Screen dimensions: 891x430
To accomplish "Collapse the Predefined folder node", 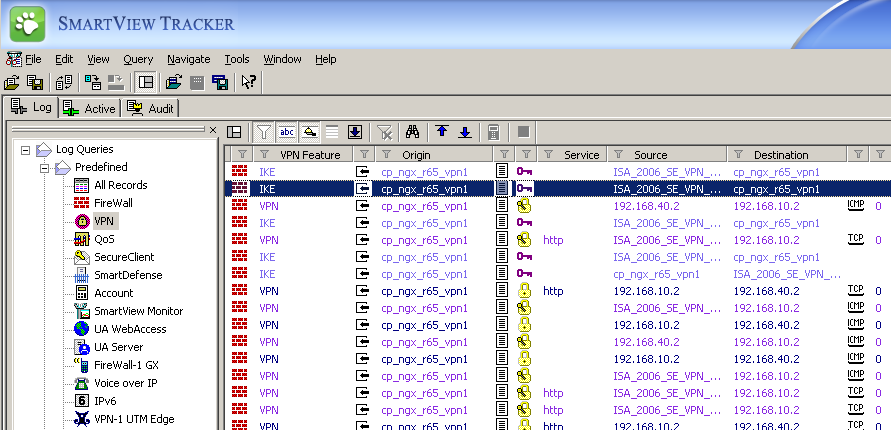I will [44, 168].
